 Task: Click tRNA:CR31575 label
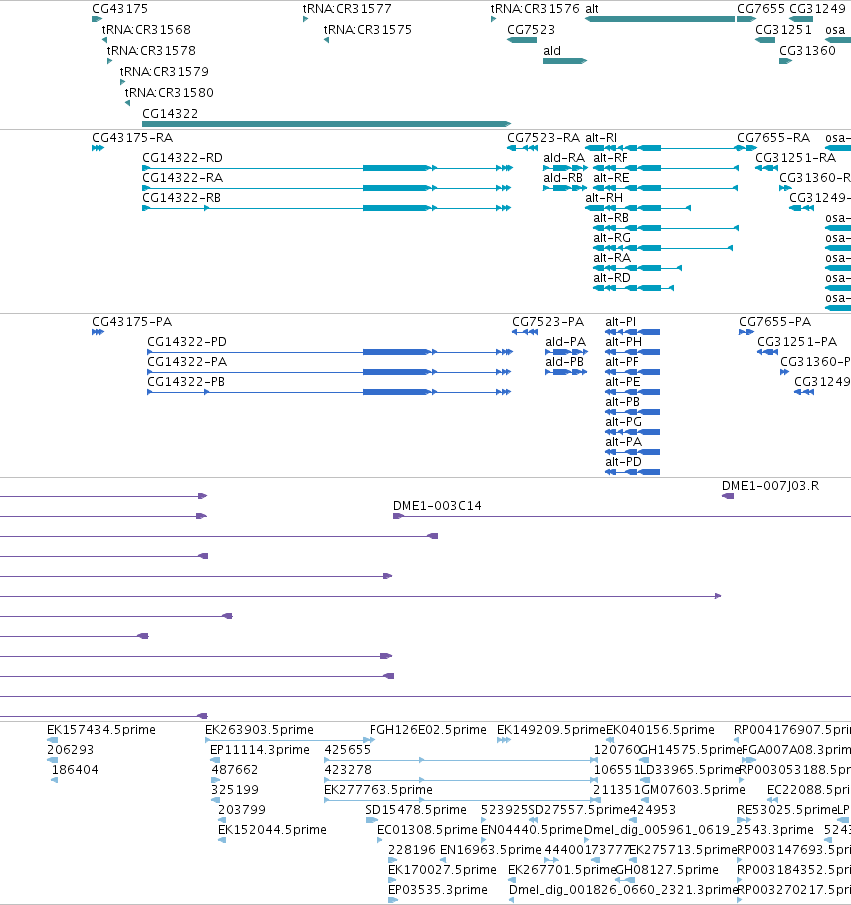[368, 29]
